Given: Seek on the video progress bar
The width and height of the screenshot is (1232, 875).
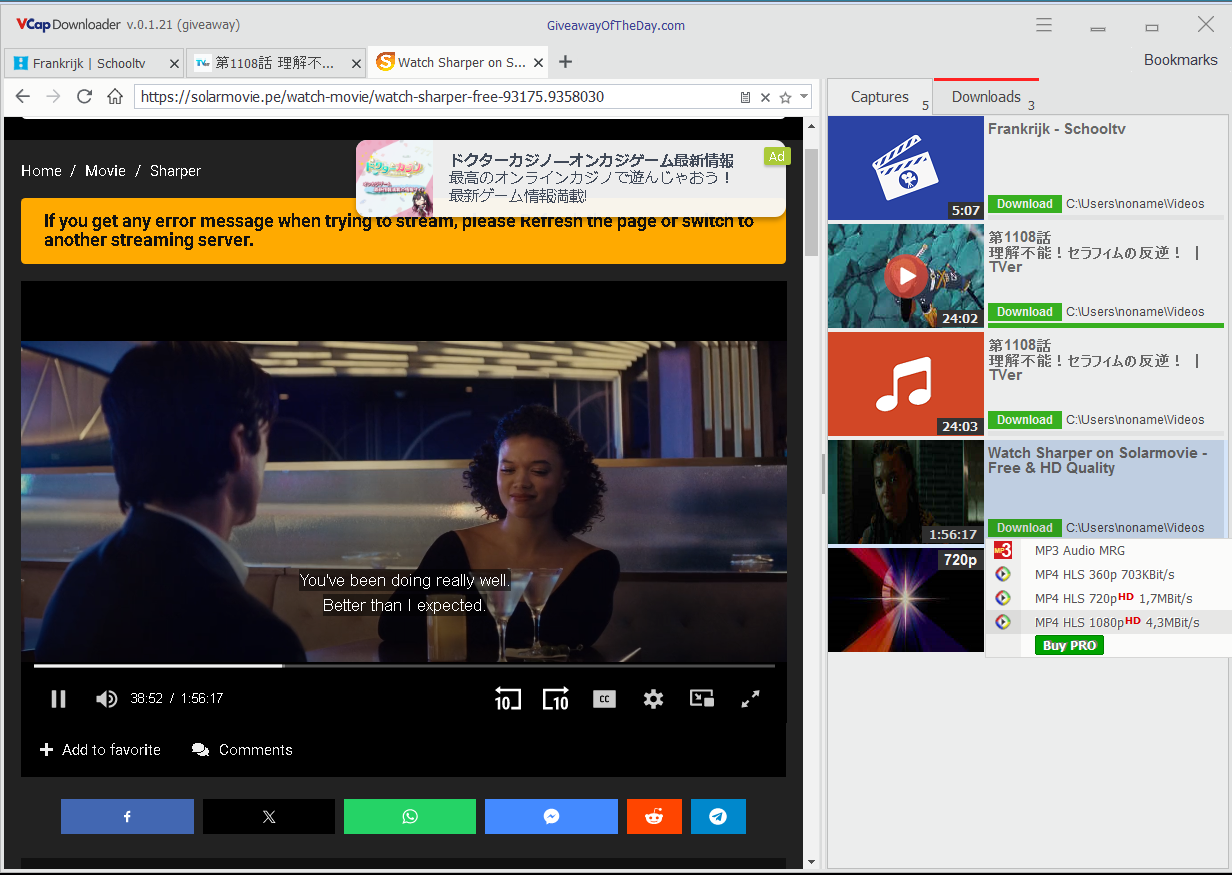Looking at the screenshot, I should pyautogui.click(x=404, y=665).
